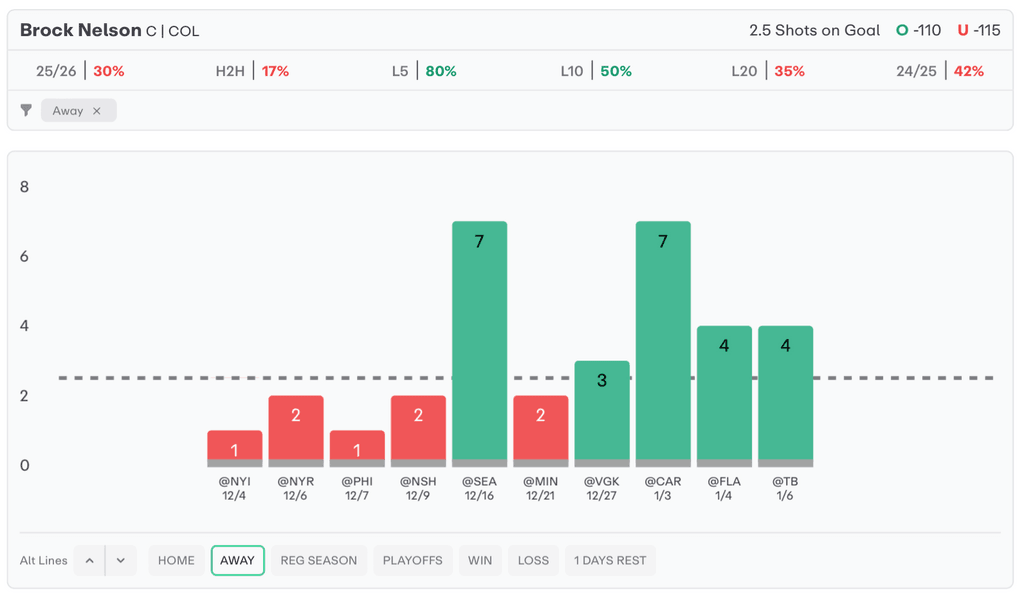This screenshot has width=1024, height=606.
Task: Lower the alt line with down chevron
Action: pyautogui.click(x=120, y=561)
